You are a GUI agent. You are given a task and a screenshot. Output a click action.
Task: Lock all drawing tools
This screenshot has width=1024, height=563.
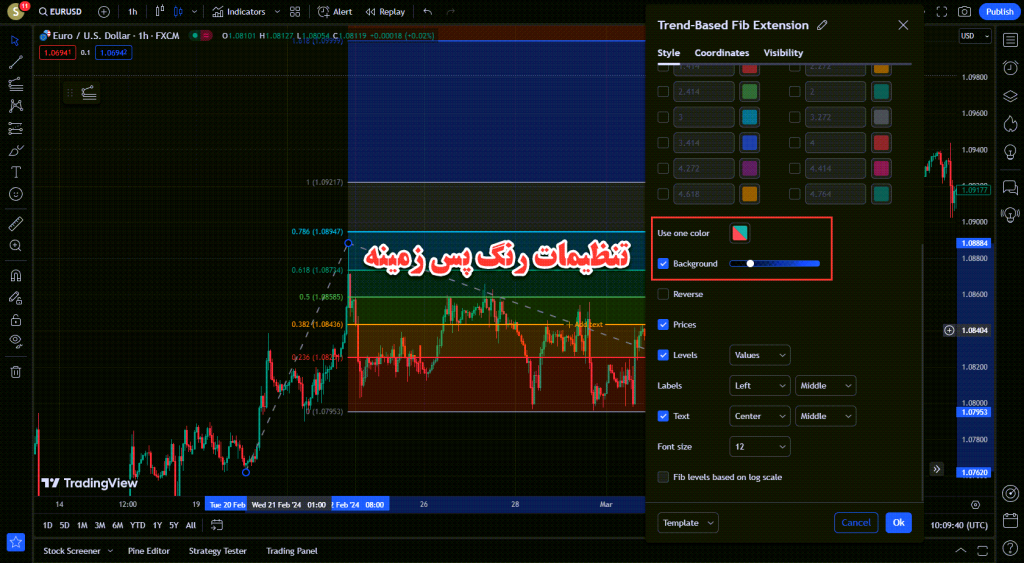pyautogui.click(x=16, y=320)
